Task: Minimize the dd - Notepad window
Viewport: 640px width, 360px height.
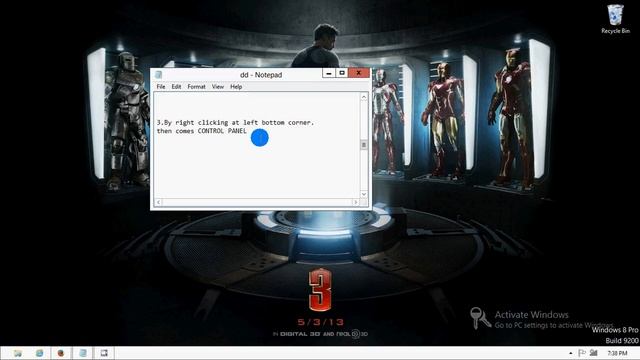Action: click(x=329, y=73)
